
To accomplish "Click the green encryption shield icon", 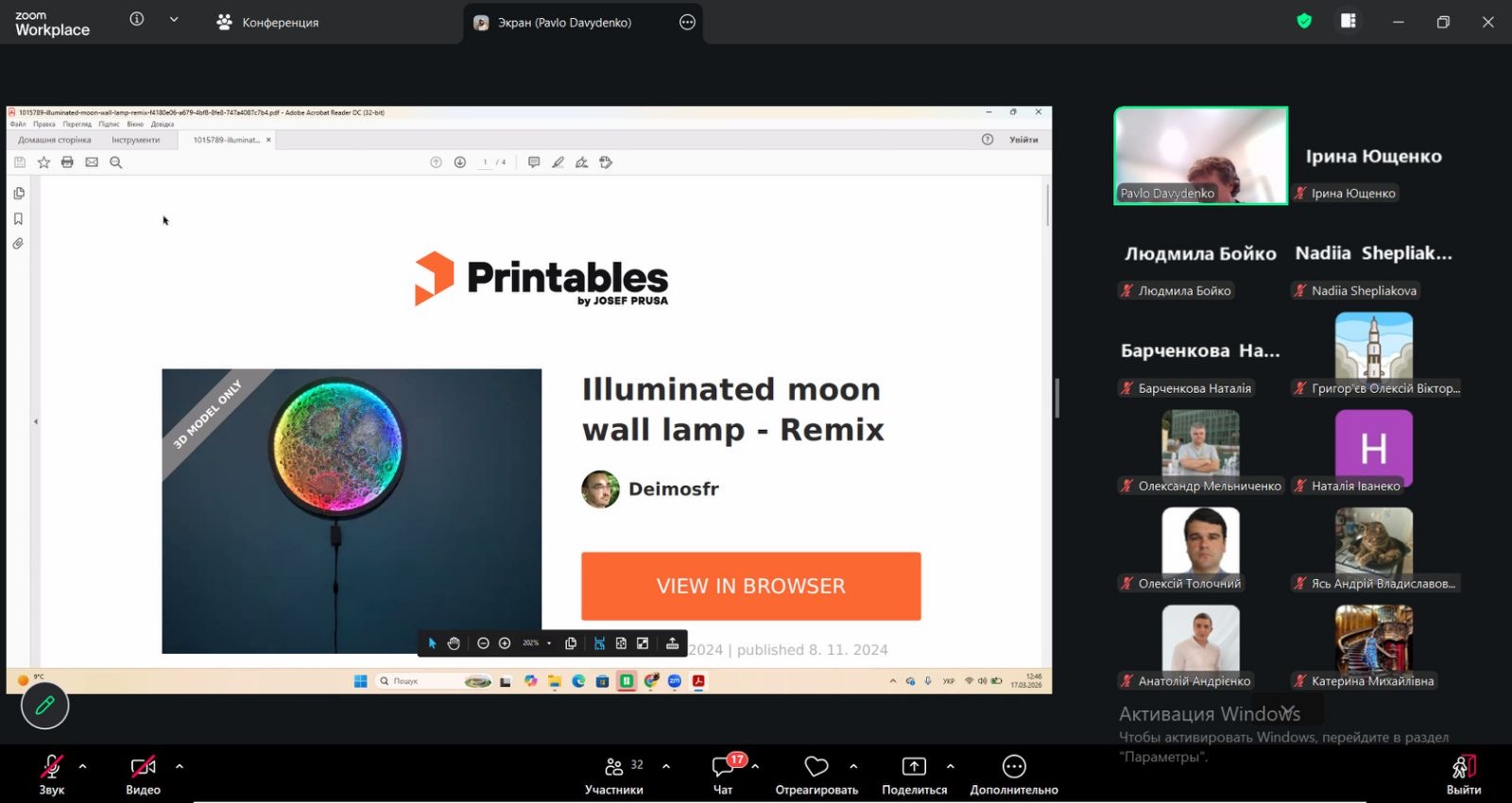I will point(1304,21).
